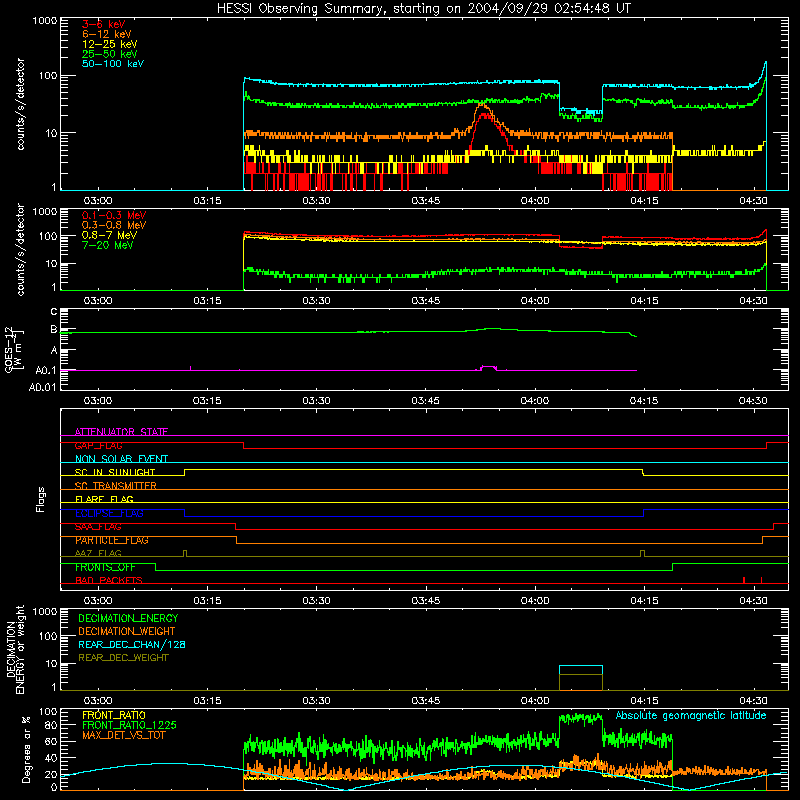Select the REAR_DEC_WEIGHT legend label
The image size is (800, 800).
[x=123, y=658]
